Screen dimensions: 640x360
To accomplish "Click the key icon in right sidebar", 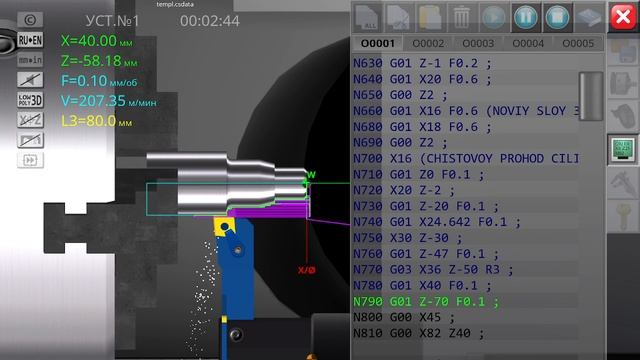I will pos(623,216).
